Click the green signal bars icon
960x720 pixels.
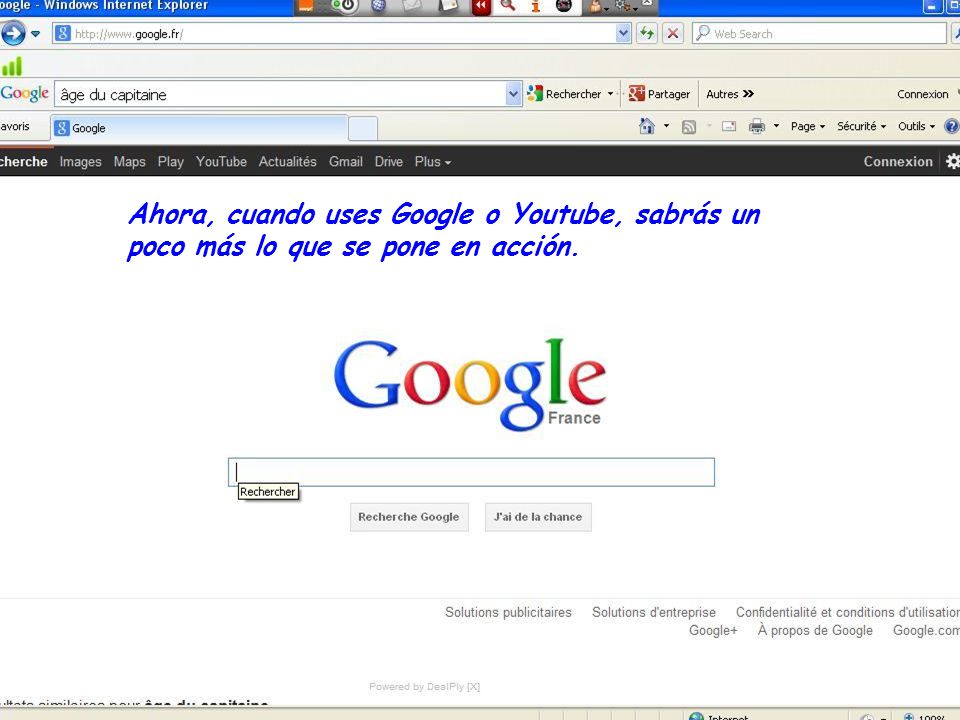click(x=12, y=66)
